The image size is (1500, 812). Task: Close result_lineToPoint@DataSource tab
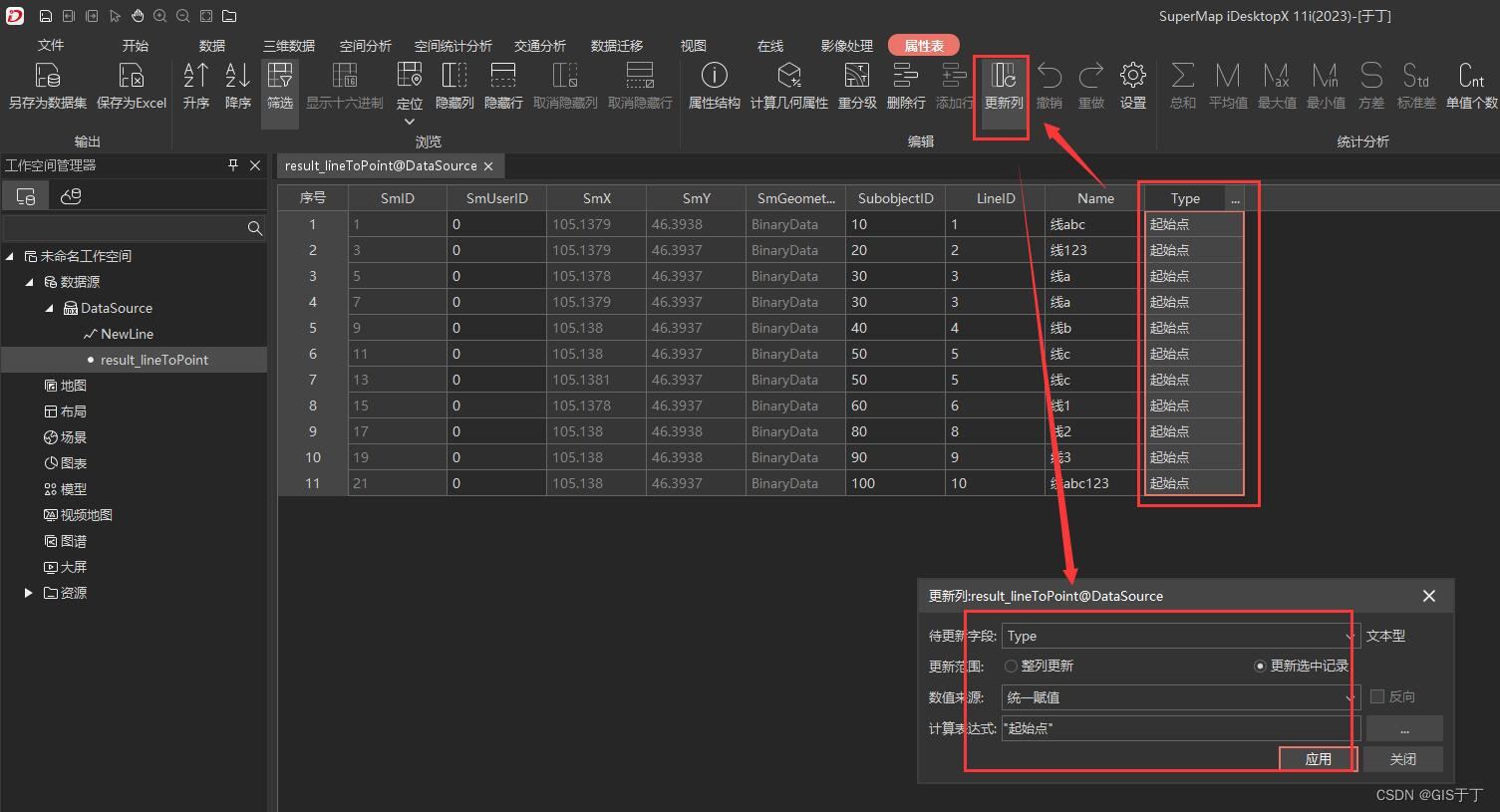[x=488, y=166]
